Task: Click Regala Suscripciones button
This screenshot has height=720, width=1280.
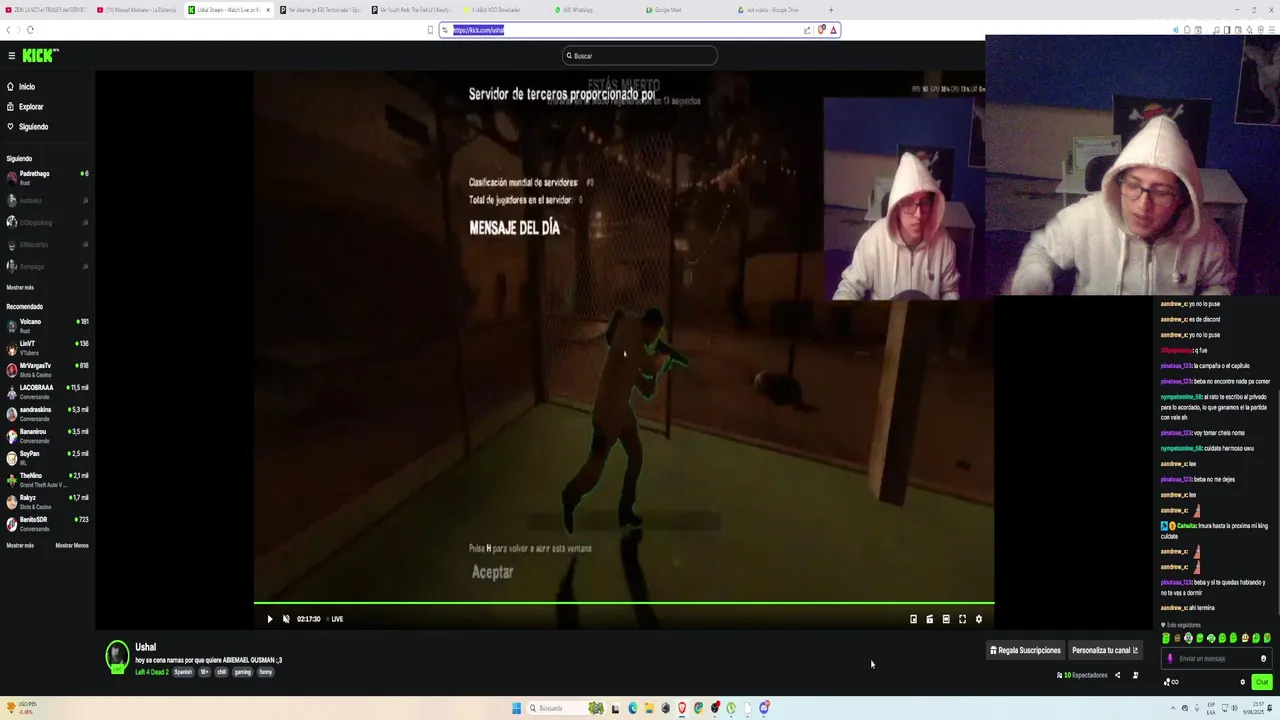Action: [x=1025, y=650]
